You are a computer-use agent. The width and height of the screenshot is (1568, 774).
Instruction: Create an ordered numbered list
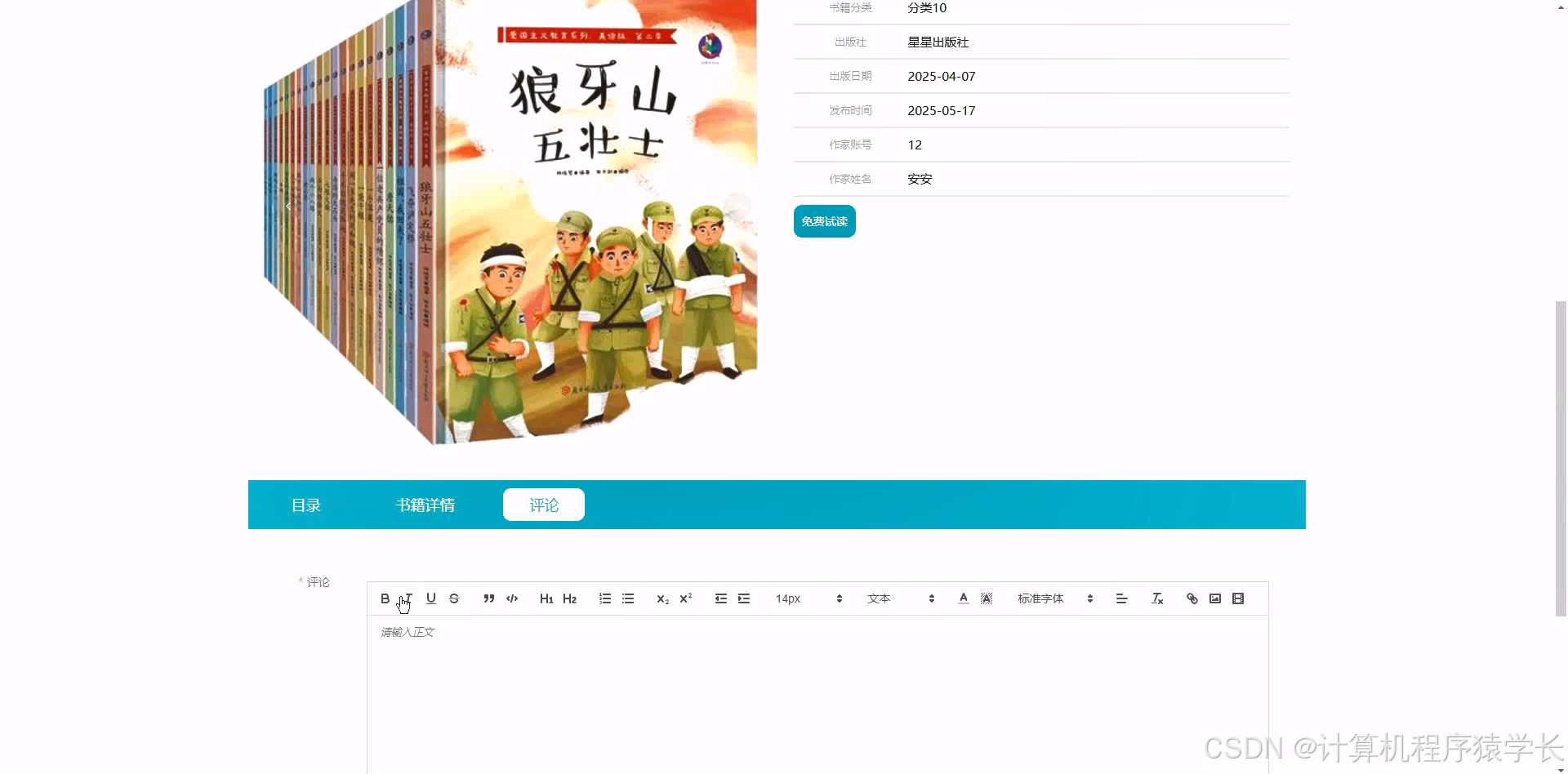coord(604,598)
